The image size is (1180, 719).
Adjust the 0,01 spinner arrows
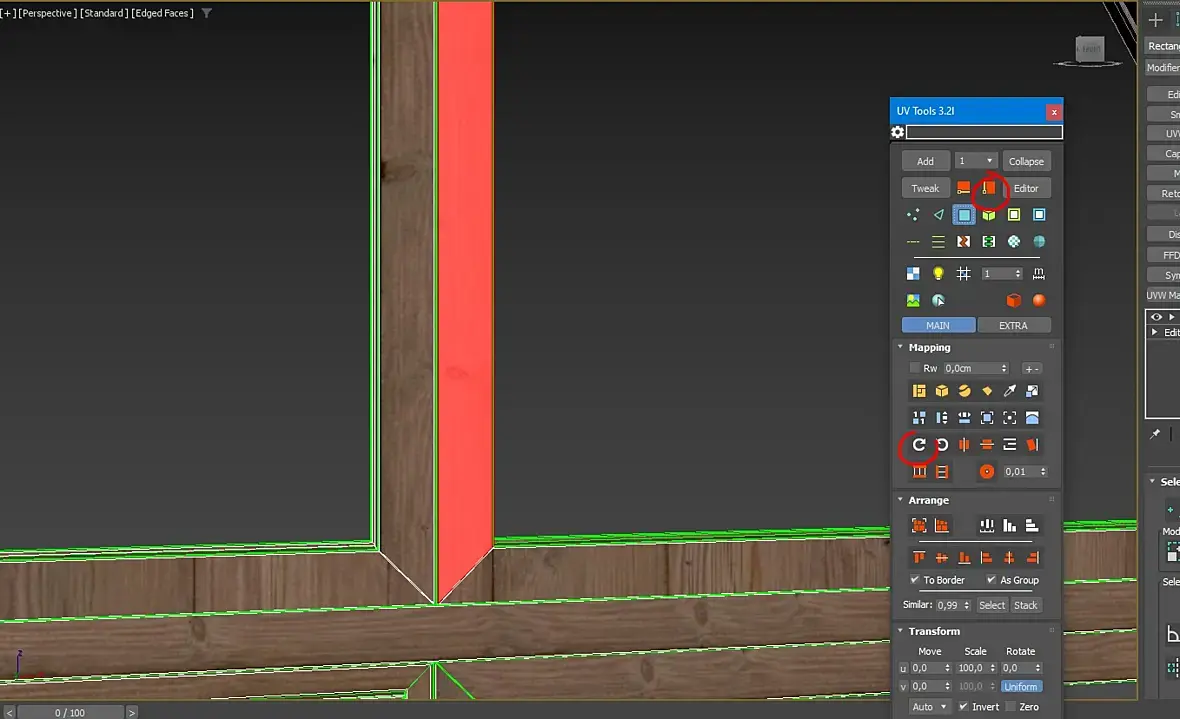point(1043,472)
